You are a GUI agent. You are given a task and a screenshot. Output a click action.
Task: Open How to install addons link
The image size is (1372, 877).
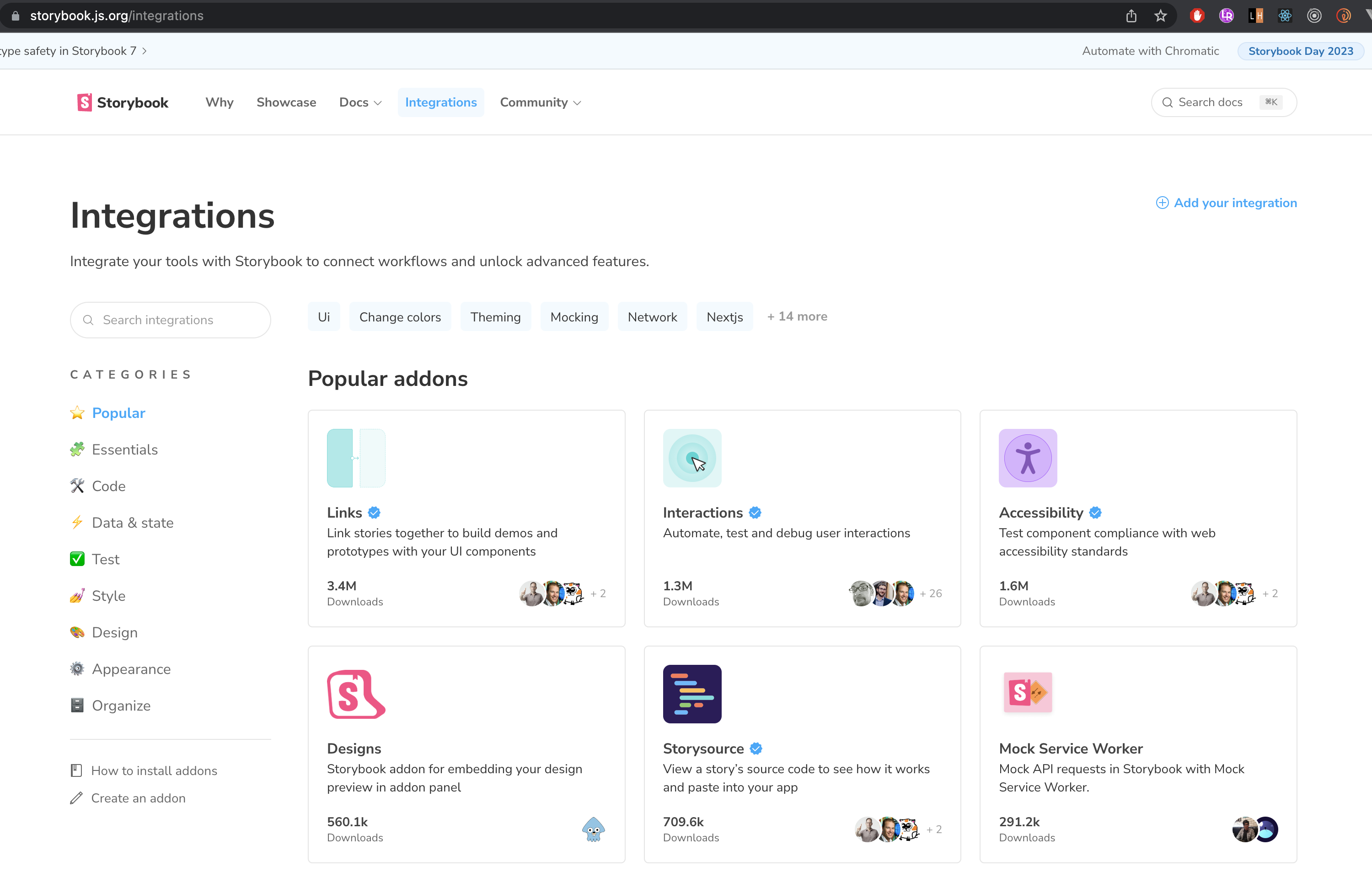tap(154, 770)
